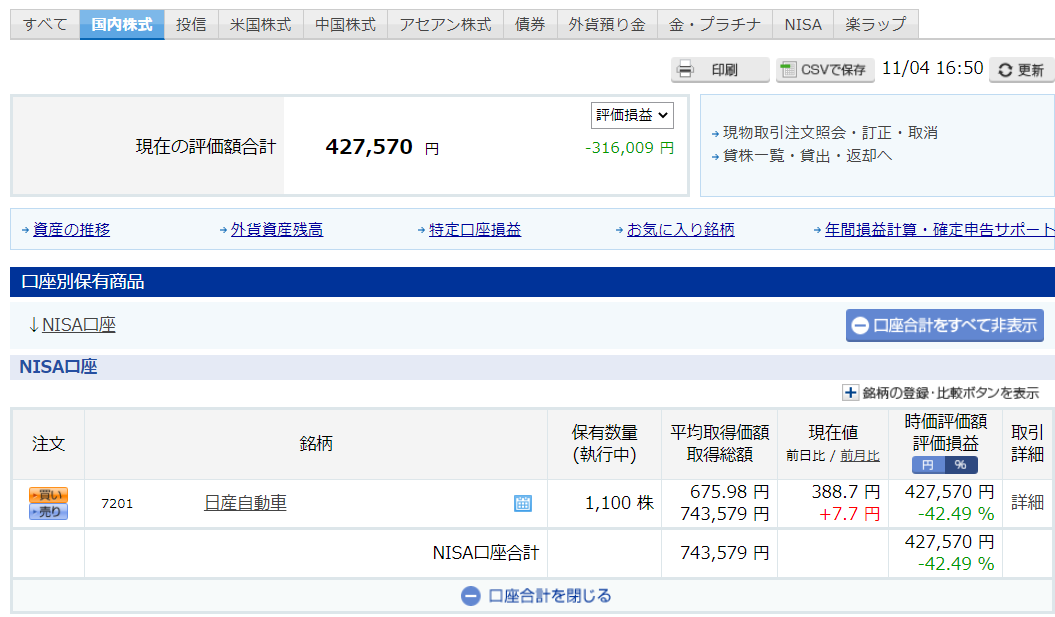The height and width of the screenshot is (617, 1055).
Task: Switch to the NISA tab
Action: (x=803, y=25)
